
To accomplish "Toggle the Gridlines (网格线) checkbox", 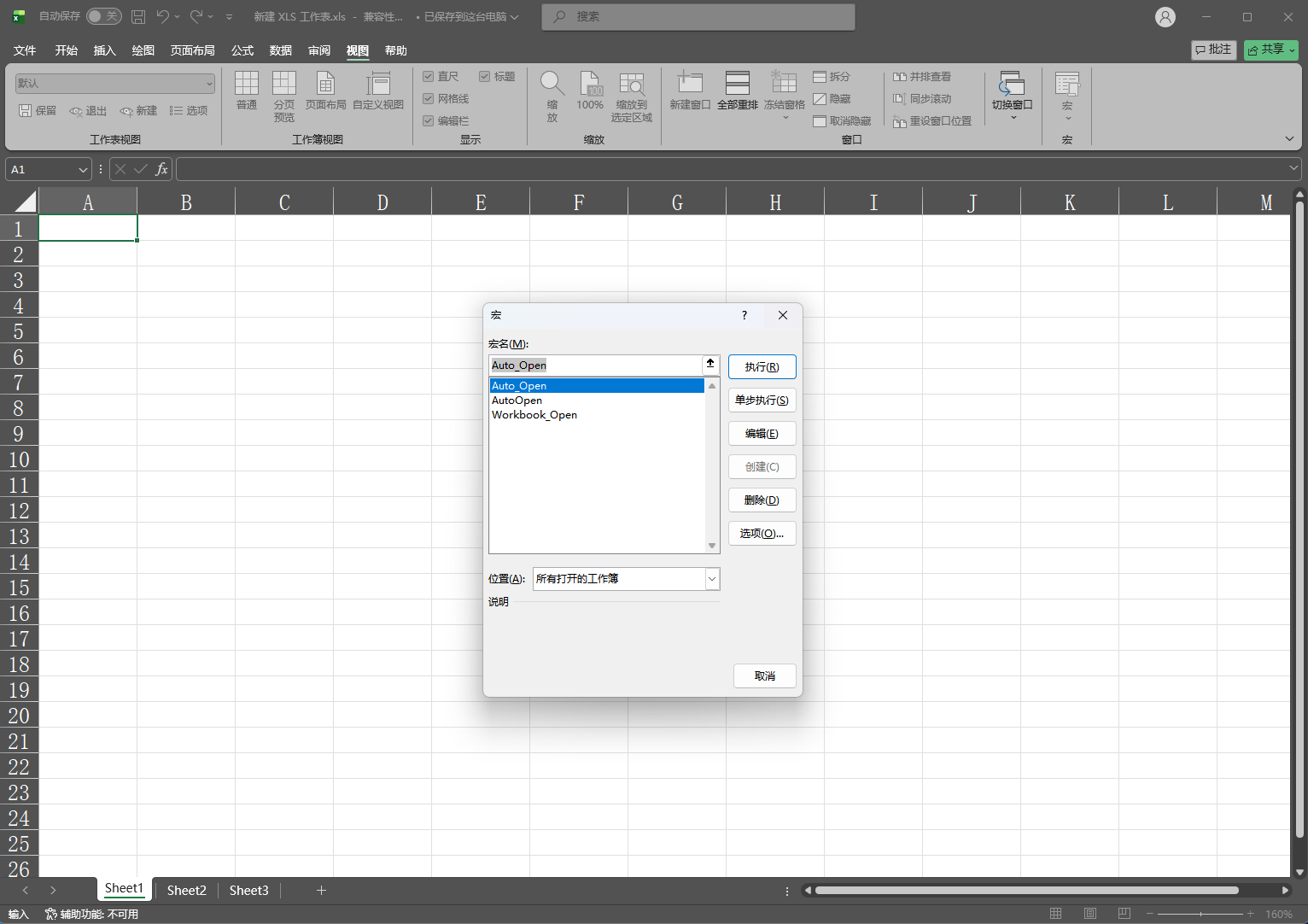I will click(429, 99).
